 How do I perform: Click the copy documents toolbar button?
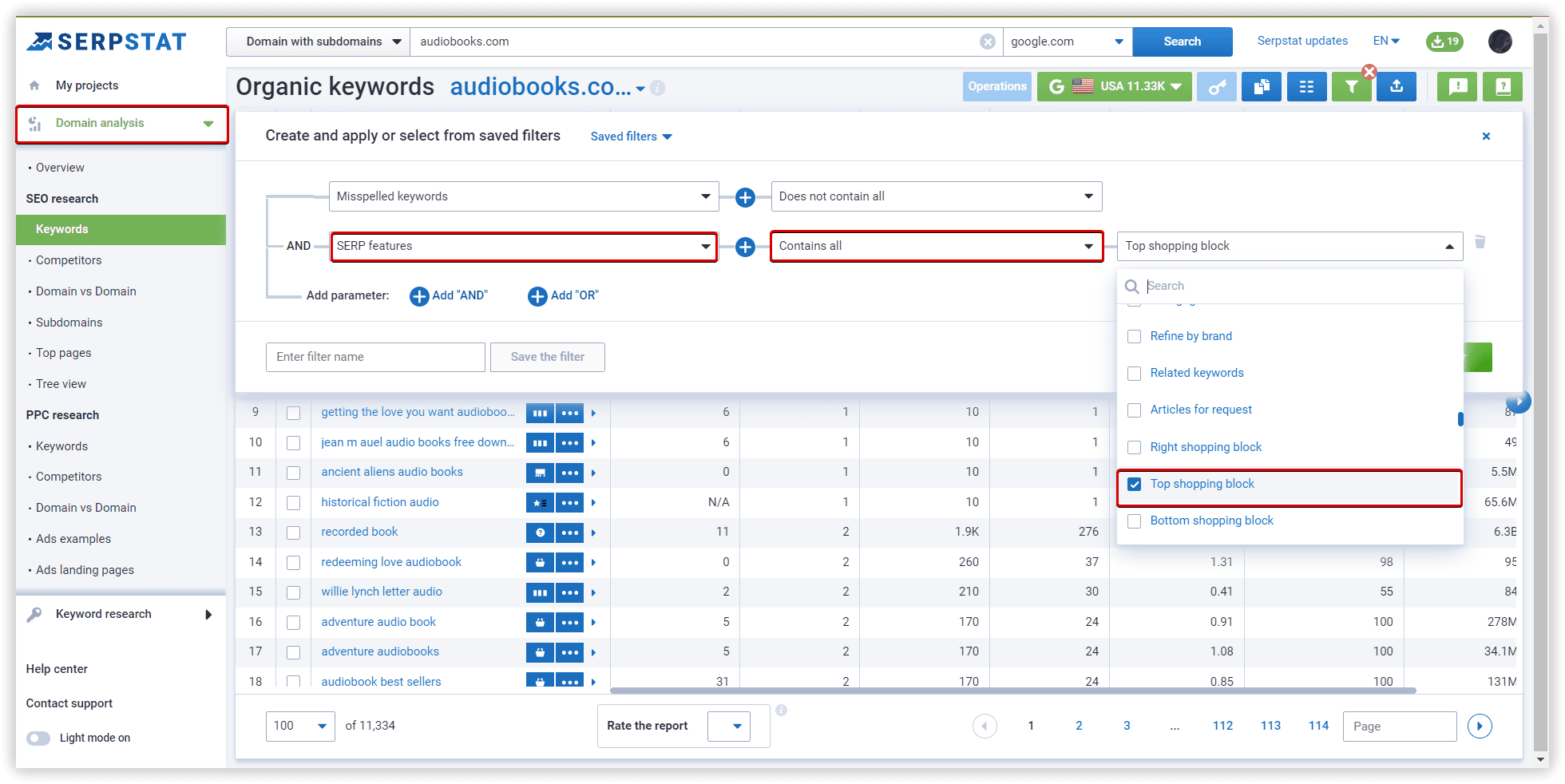tap(1262, 86)
